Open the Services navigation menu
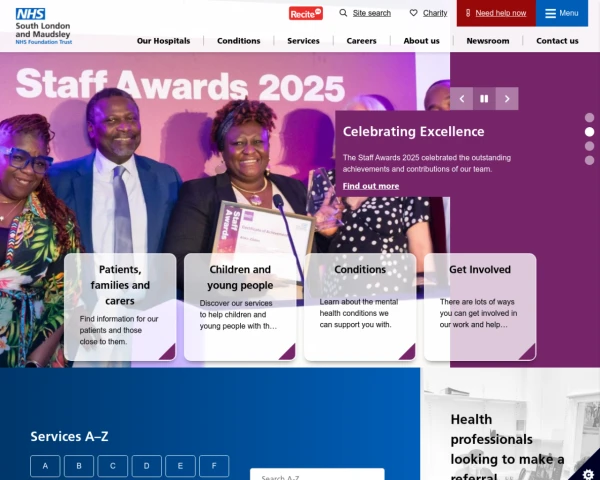The height and width of the screenshot is (480, 600). click(x=303, y=41)
